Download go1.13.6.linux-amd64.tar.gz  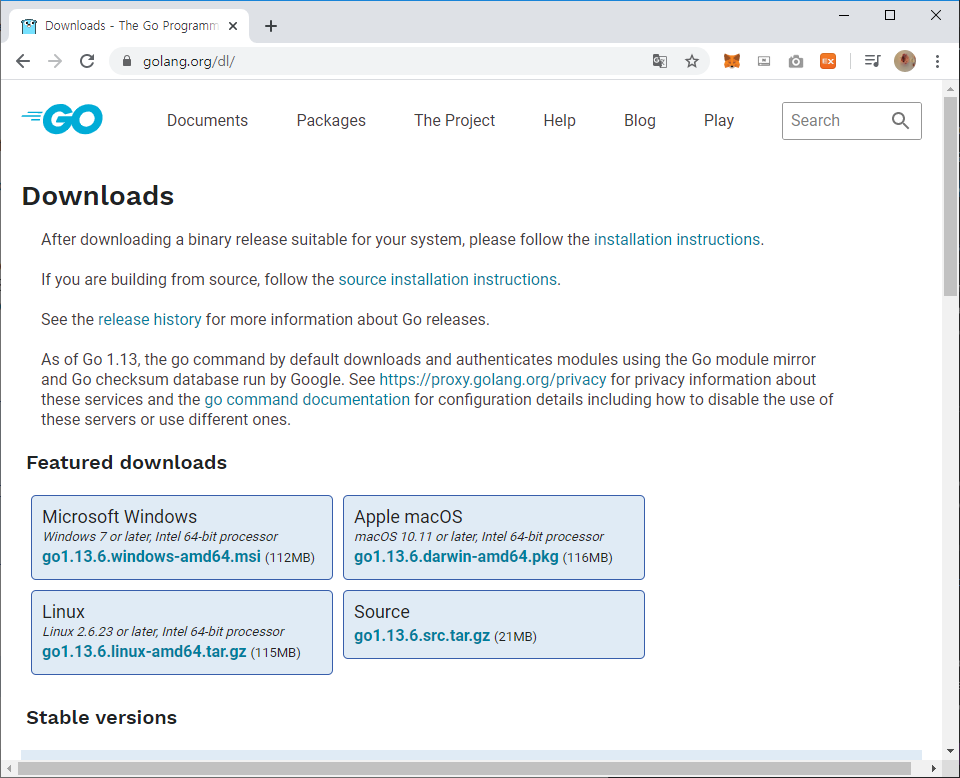(144, 651)
